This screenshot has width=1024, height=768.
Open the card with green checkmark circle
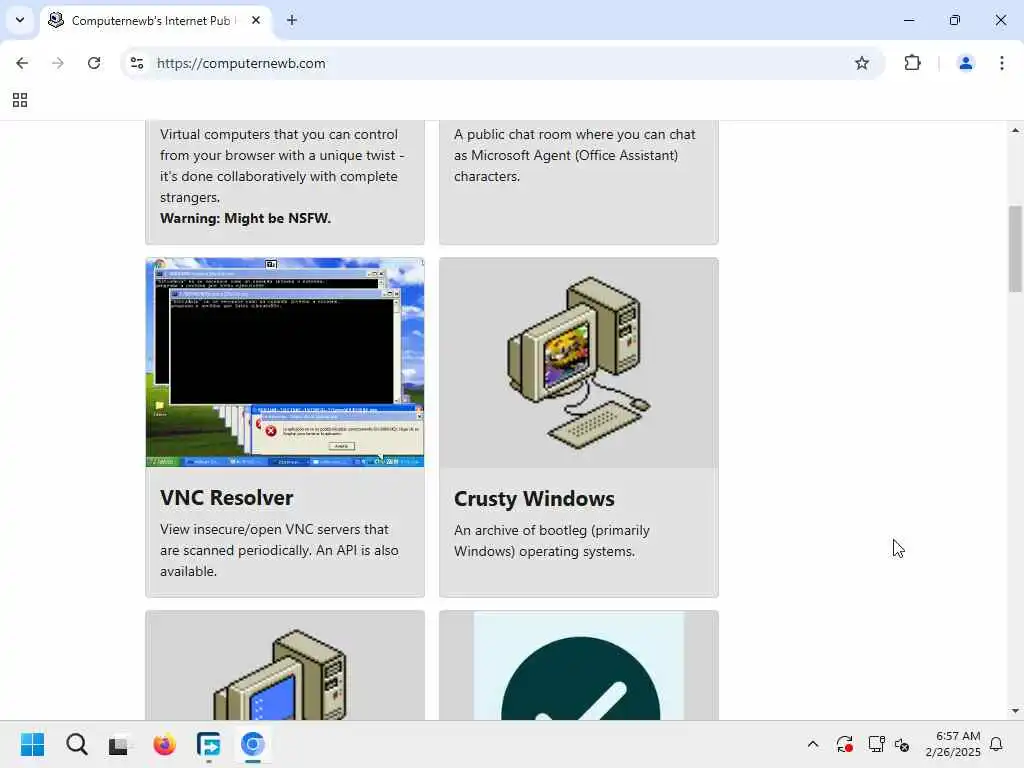[x=579, y=666]
